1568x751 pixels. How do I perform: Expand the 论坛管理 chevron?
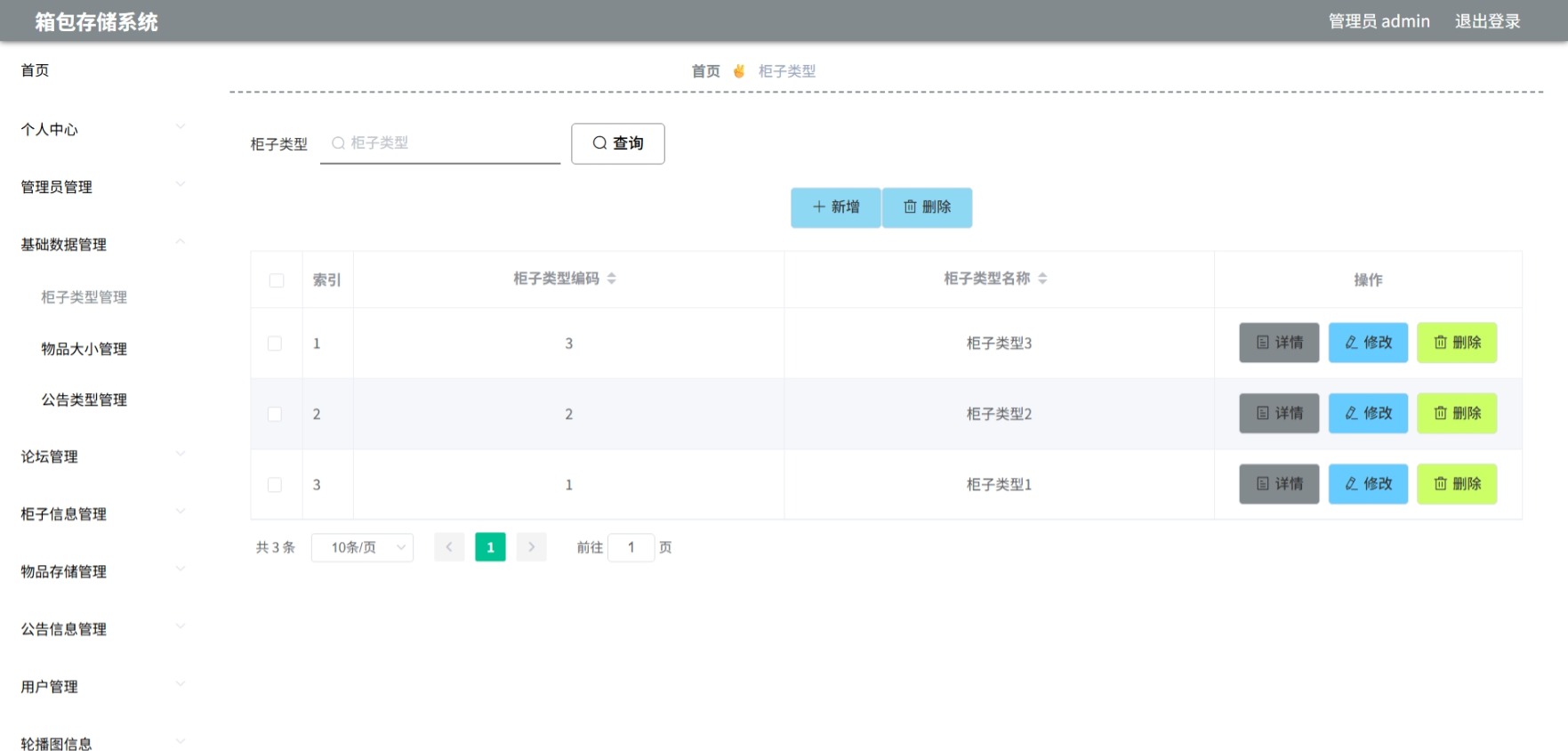pos(181,454)
